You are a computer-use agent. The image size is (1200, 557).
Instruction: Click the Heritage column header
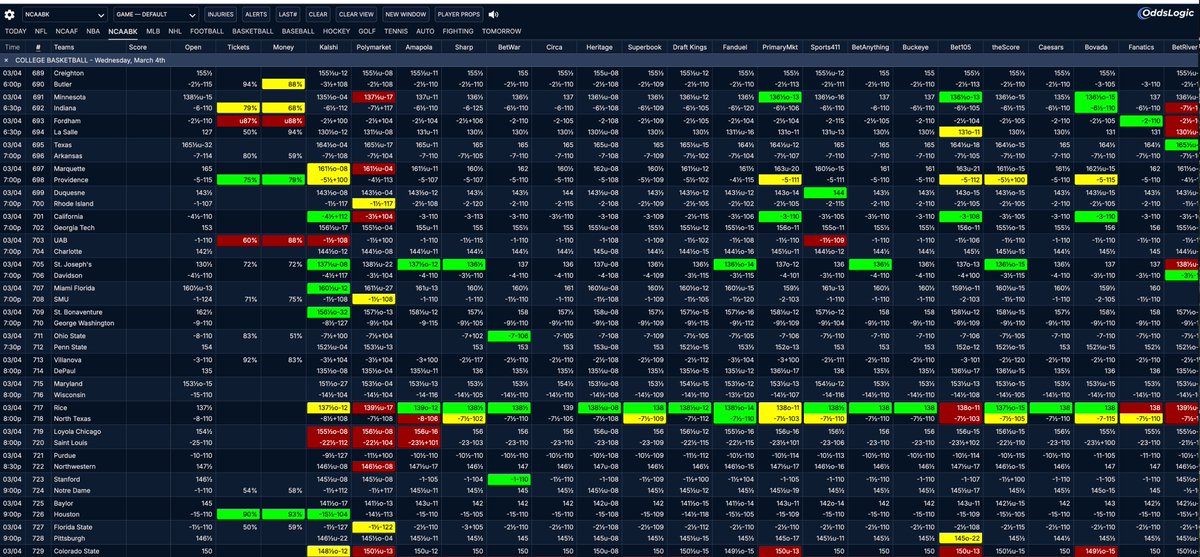pos(600,46)
